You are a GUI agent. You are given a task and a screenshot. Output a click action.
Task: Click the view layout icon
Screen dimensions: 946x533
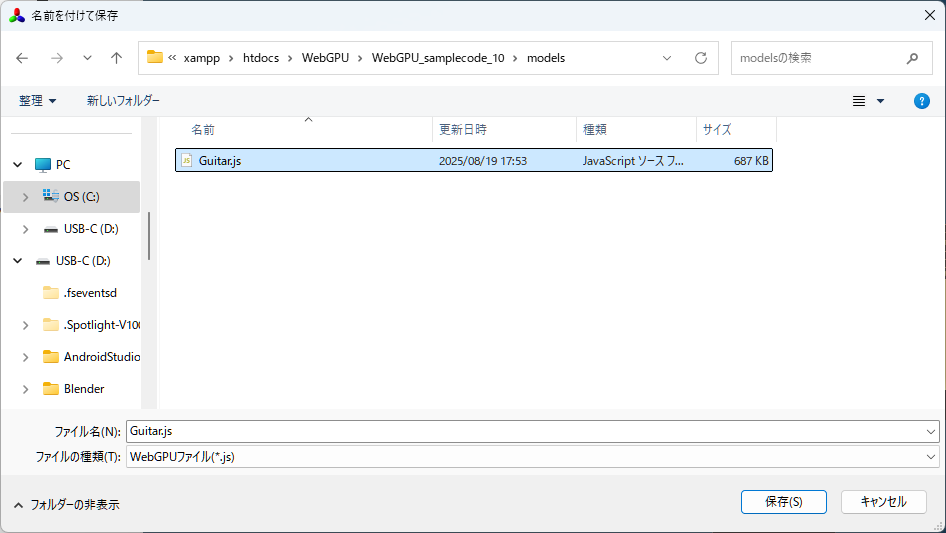tap(858, 101)
